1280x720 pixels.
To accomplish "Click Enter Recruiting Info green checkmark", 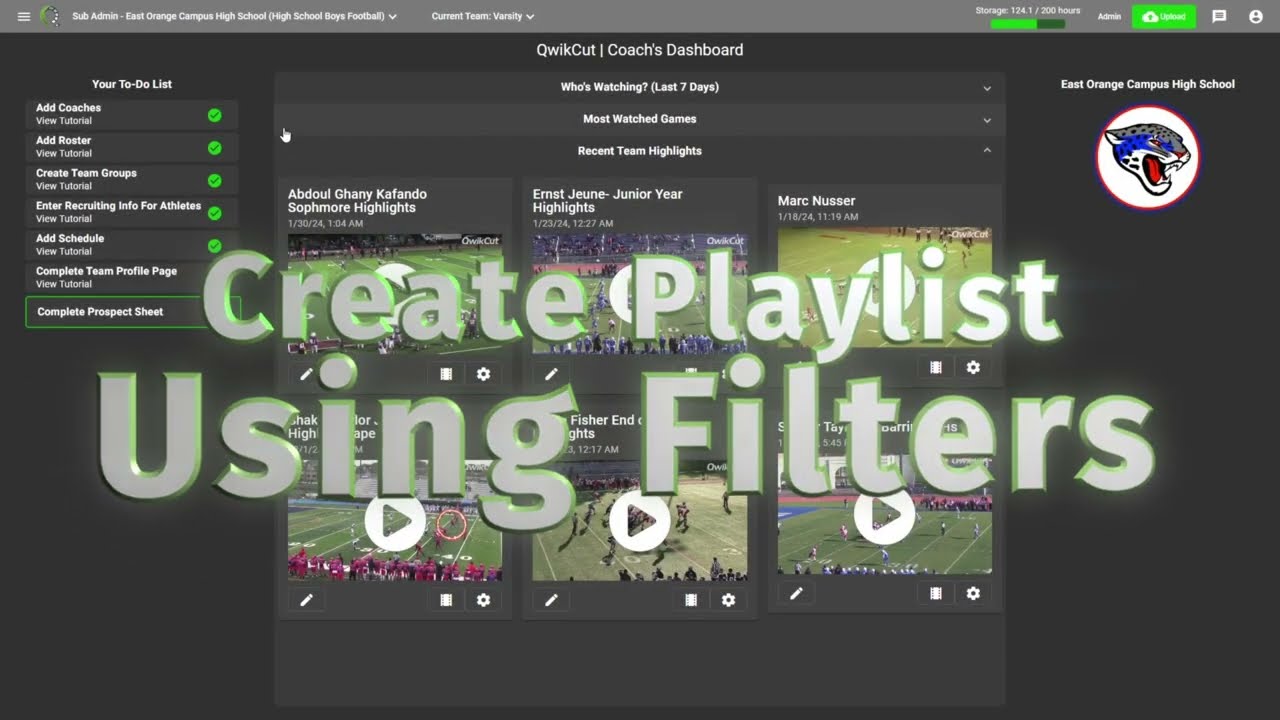I will [x=214, y=213].
